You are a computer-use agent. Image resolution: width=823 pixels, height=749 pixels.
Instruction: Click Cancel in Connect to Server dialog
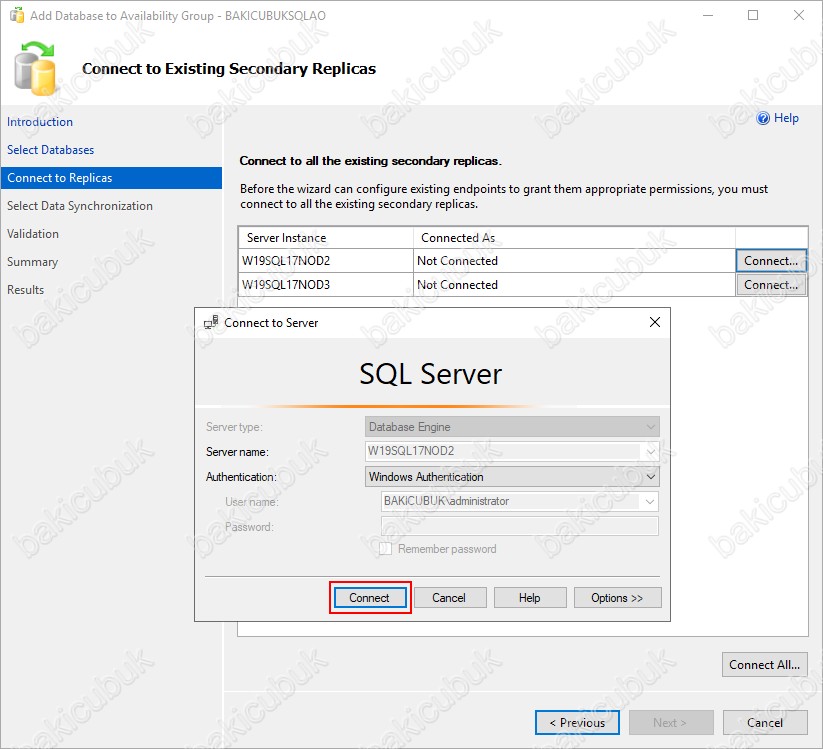coord(449,598)
